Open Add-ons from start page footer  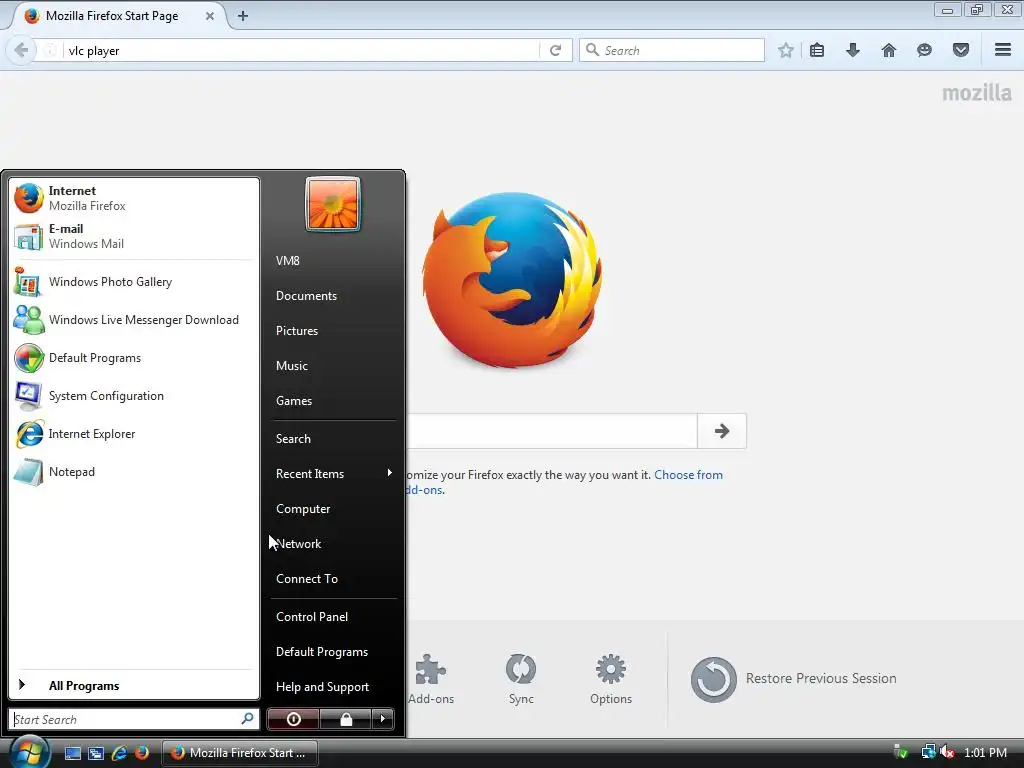pyautogui.click(x=430, y=679)
